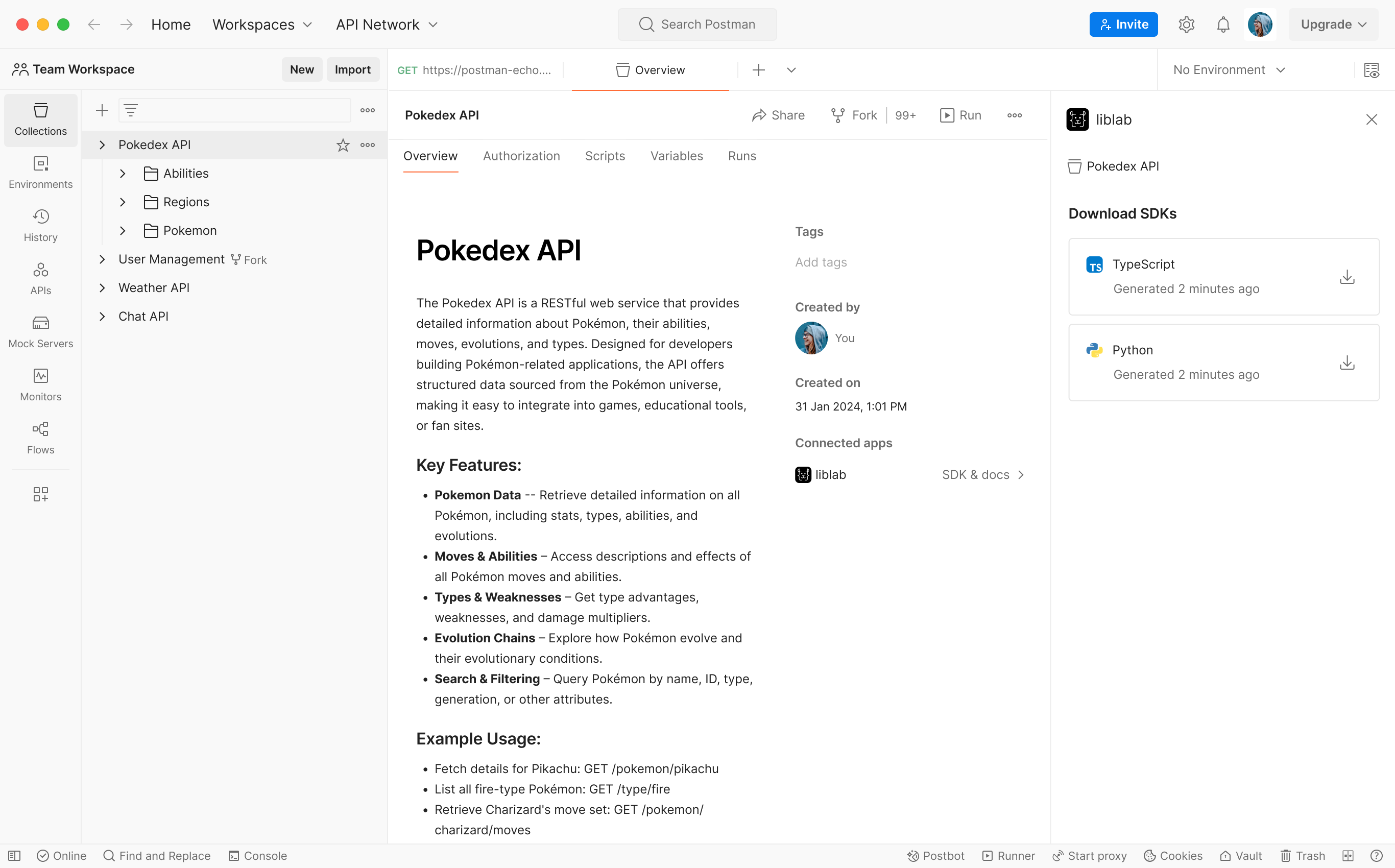Download the Python SDK
The height and width of the screenshot is (868, 1395).
pyautogui.click(x=1347, y=362)
